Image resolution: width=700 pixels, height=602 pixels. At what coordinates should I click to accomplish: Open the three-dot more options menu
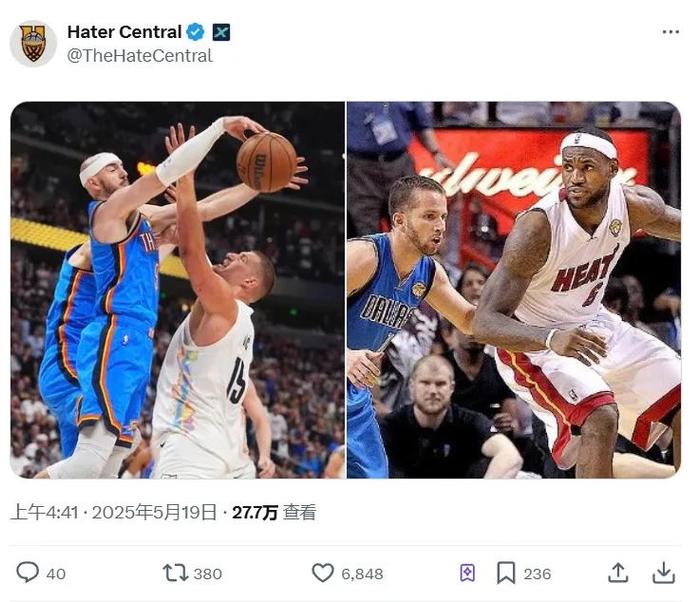[x=671, y=32]
